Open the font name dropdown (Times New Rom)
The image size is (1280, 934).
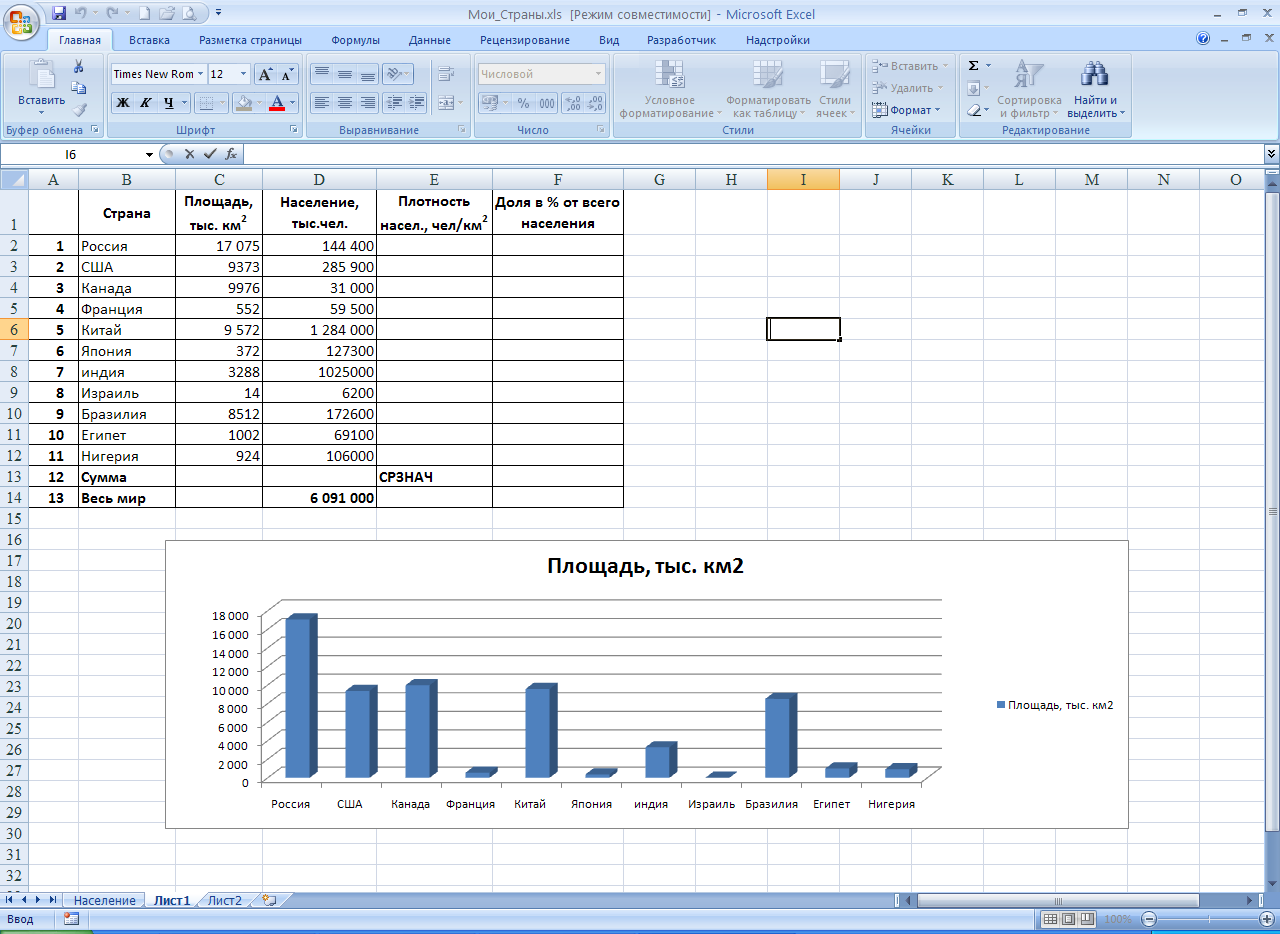pos(200,74)
